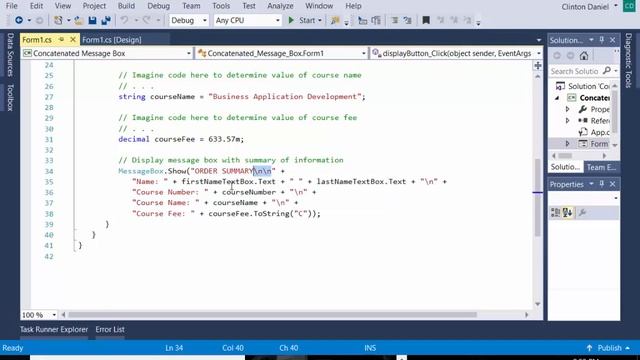Viewport: 640px width, 360px height.
Task: Select the App.config item in Solution Explorer
Action: pyautogui.click(x=594, y=132)
